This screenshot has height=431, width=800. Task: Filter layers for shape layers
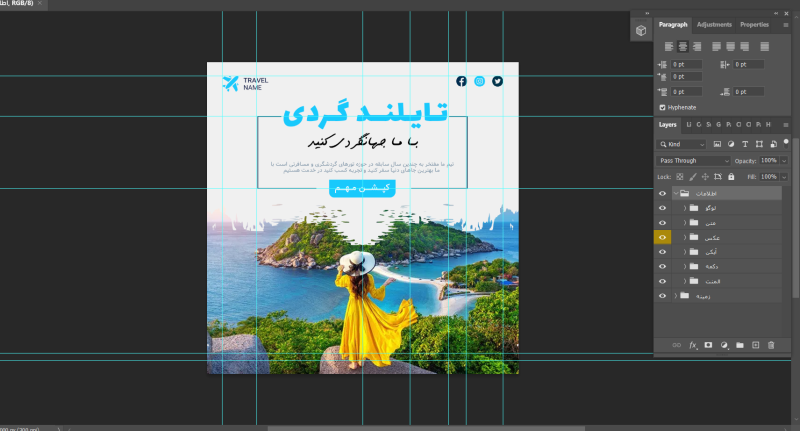[759, 144]
